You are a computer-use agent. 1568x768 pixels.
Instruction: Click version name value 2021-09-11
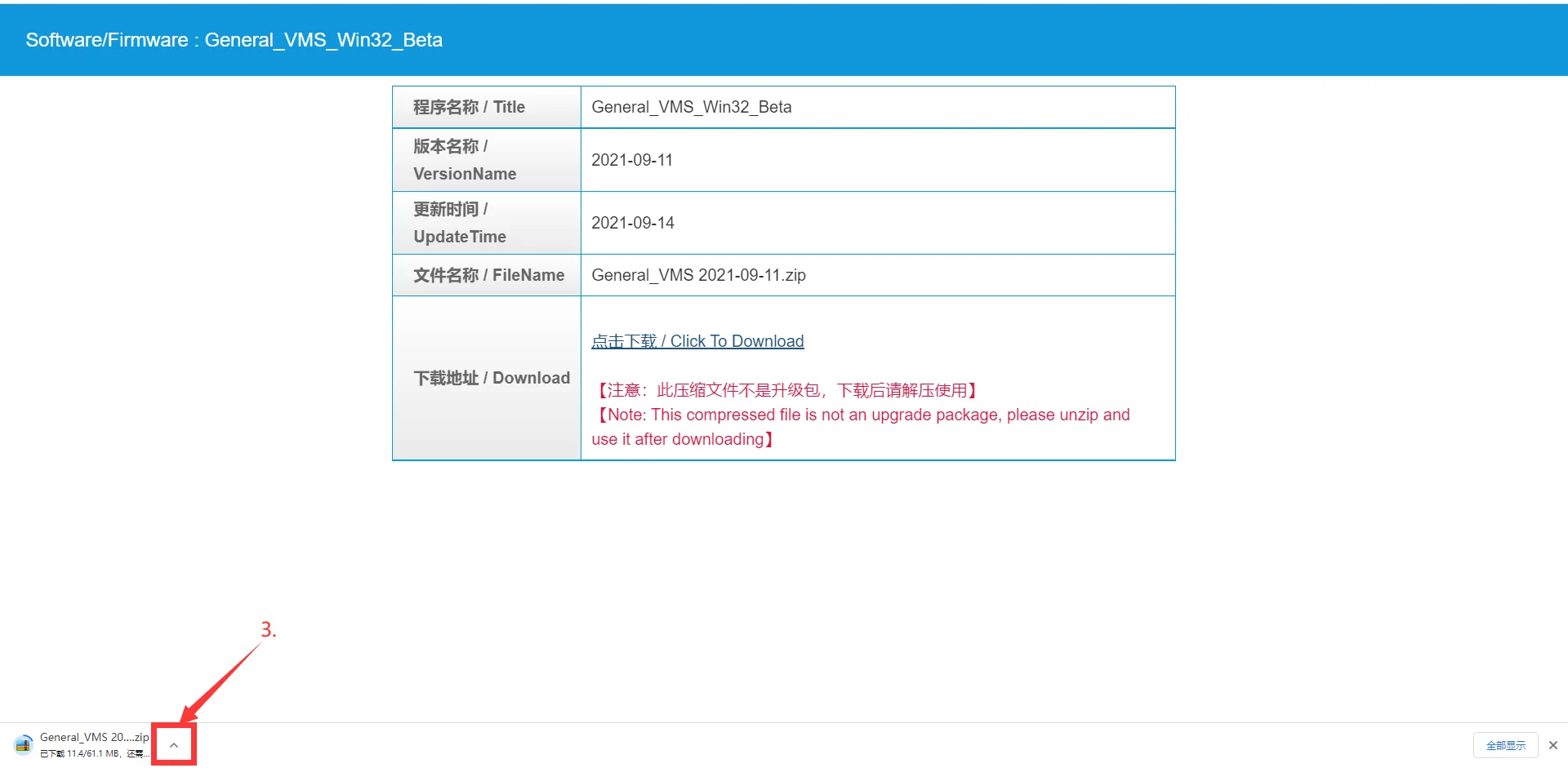click(x=632, y=160)
